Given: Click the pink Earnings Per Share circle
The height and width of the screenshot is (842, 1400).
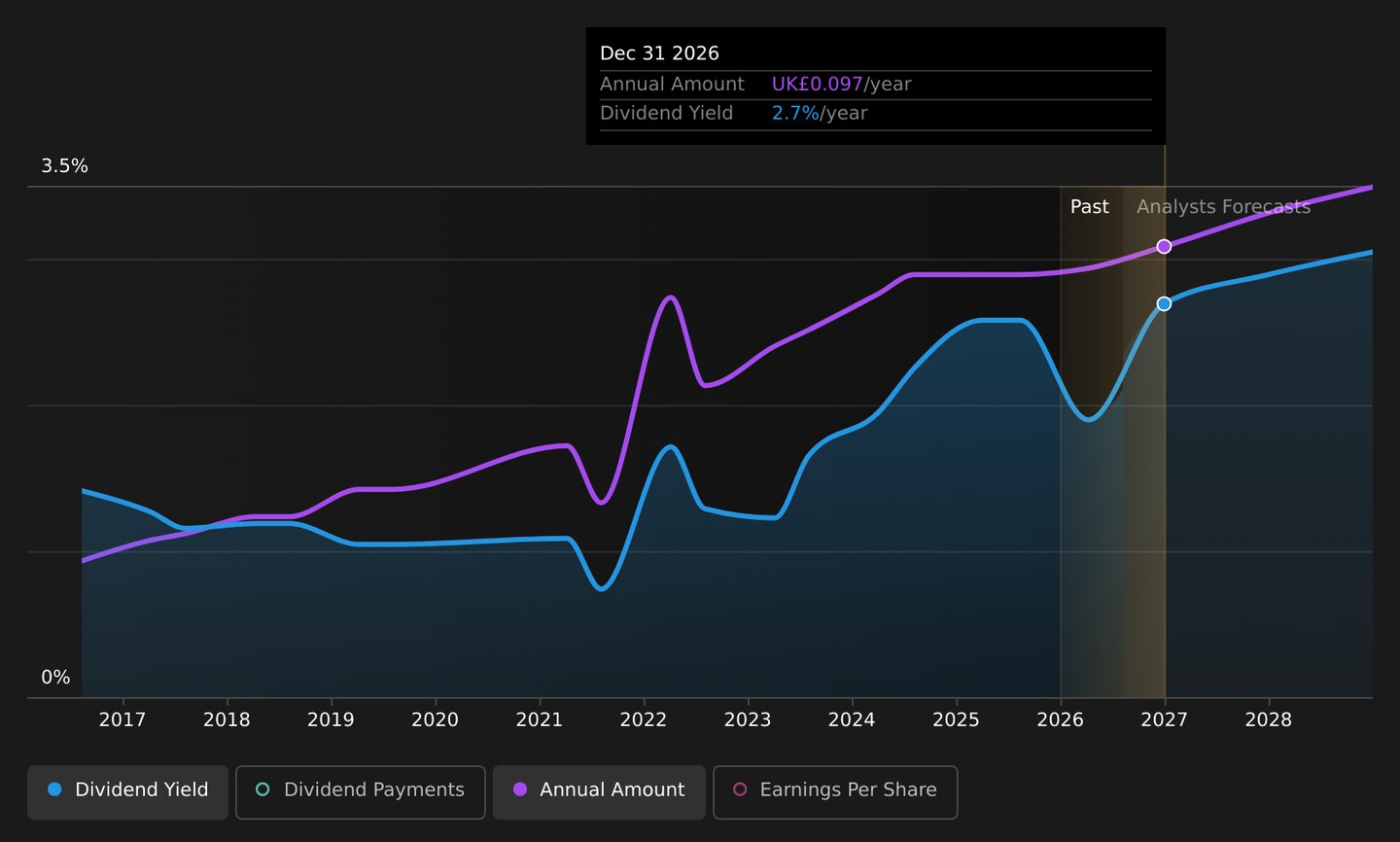Looking at the screenshot, I should (x=740, y=789).
